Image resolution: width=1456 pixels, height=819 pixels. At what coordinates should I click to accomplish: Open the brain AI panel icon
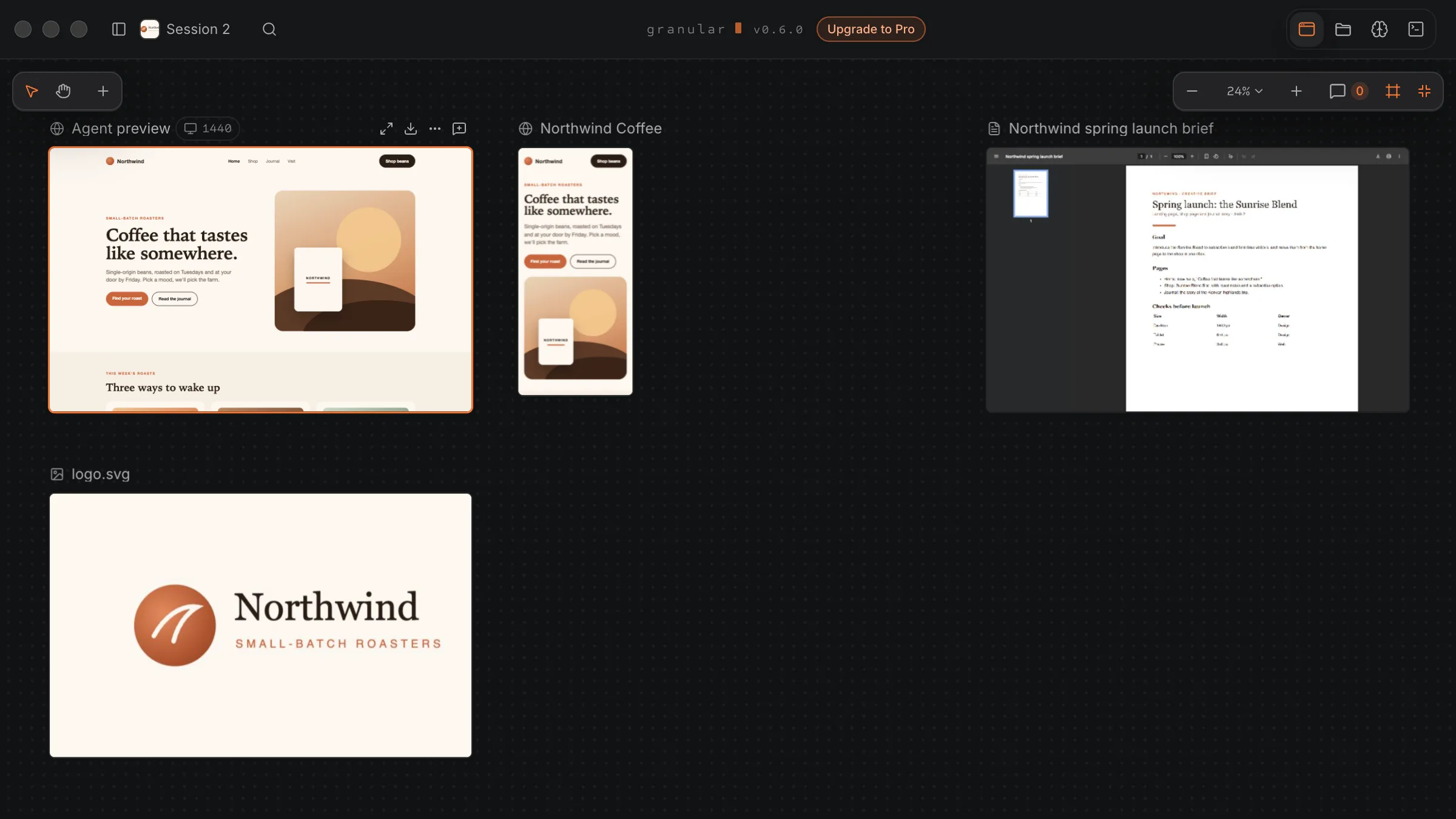pyautogui.click(x=1380, y=29)
